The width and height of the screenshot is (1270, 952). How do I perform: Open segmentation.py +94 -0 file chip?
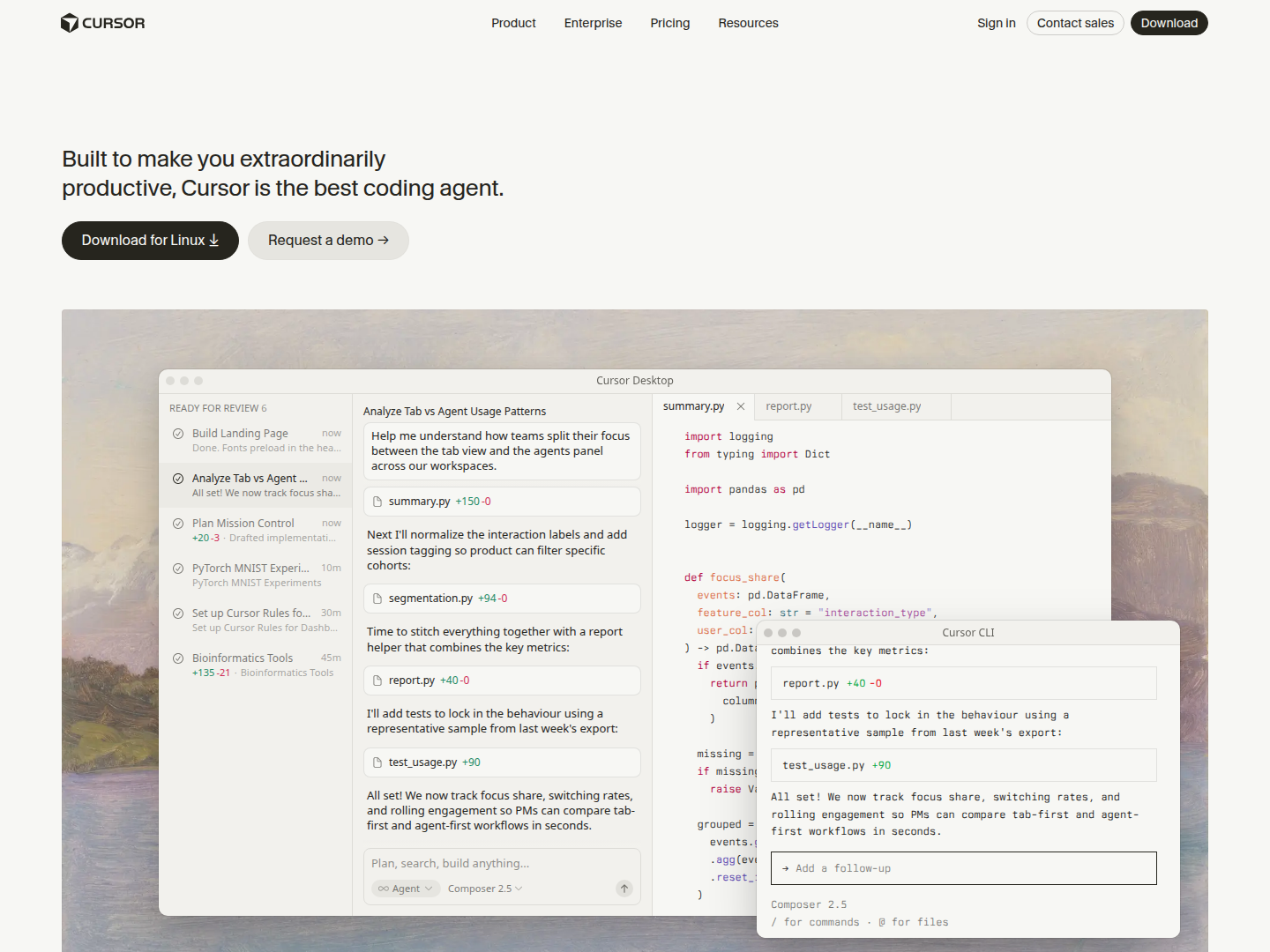(x=502, y=599)
